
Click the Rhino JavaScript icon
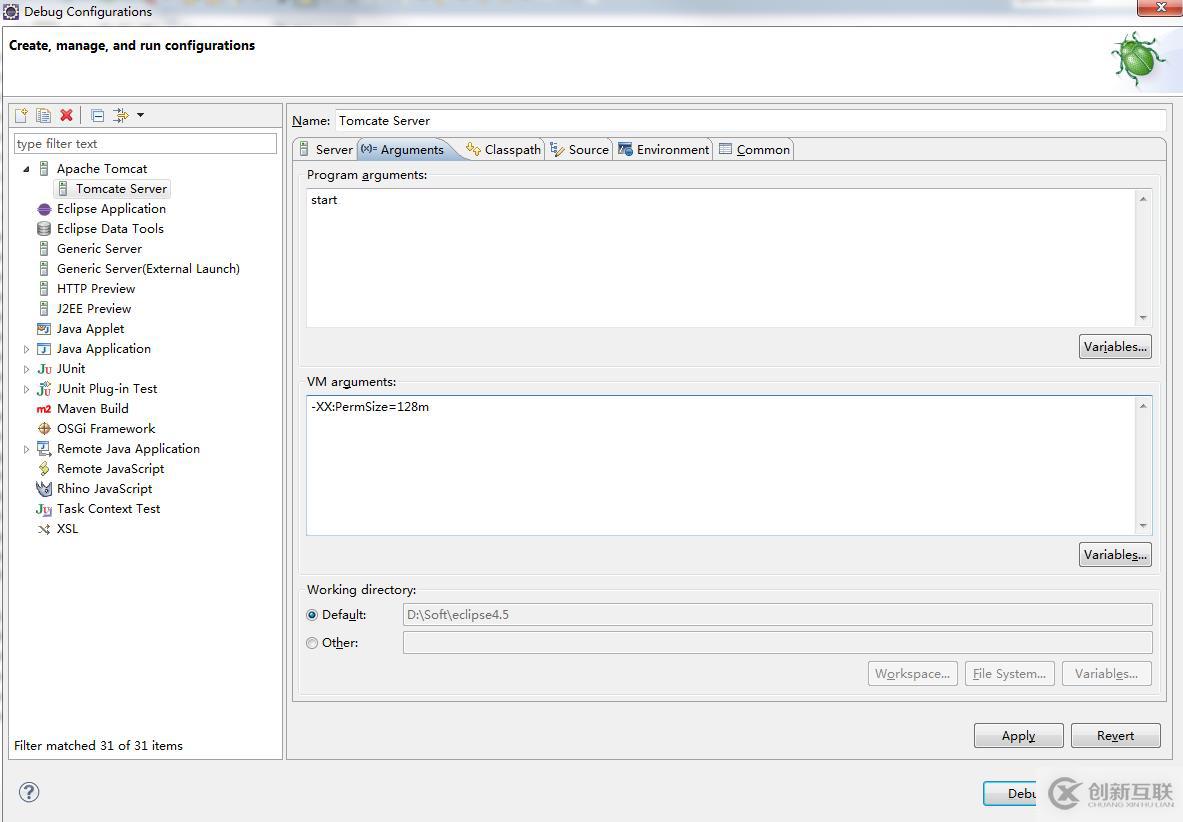coord(44,489)
